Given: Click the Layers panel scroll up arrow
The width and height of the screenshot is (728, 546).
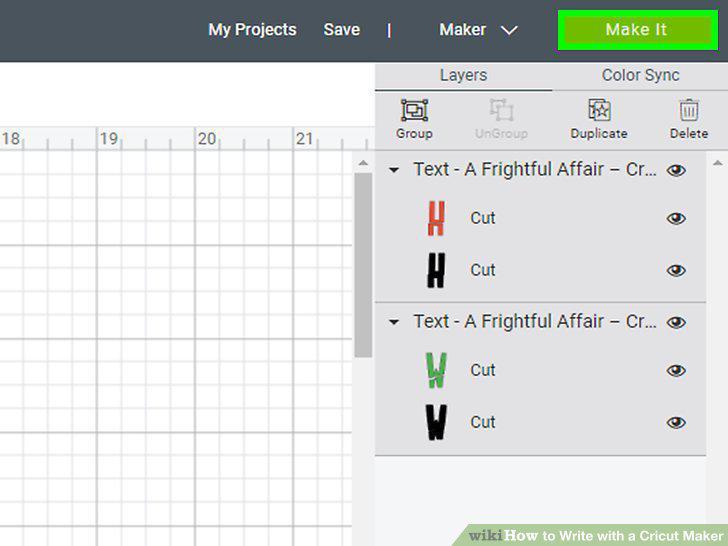Looking at the screenshot, I should (x=717, y=163).
